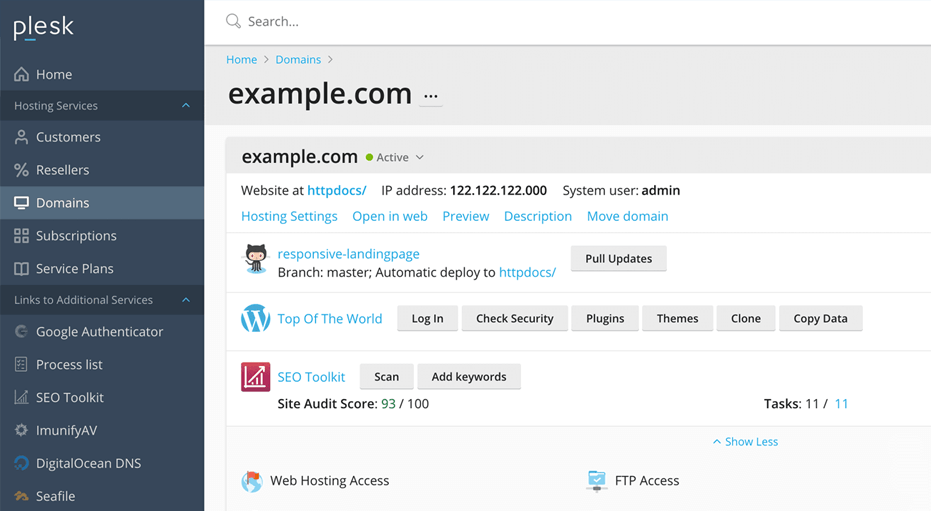The height and width of the screenshot is (511, 931).
Task: Click the search magnifier icon
Action: (233, 21)
